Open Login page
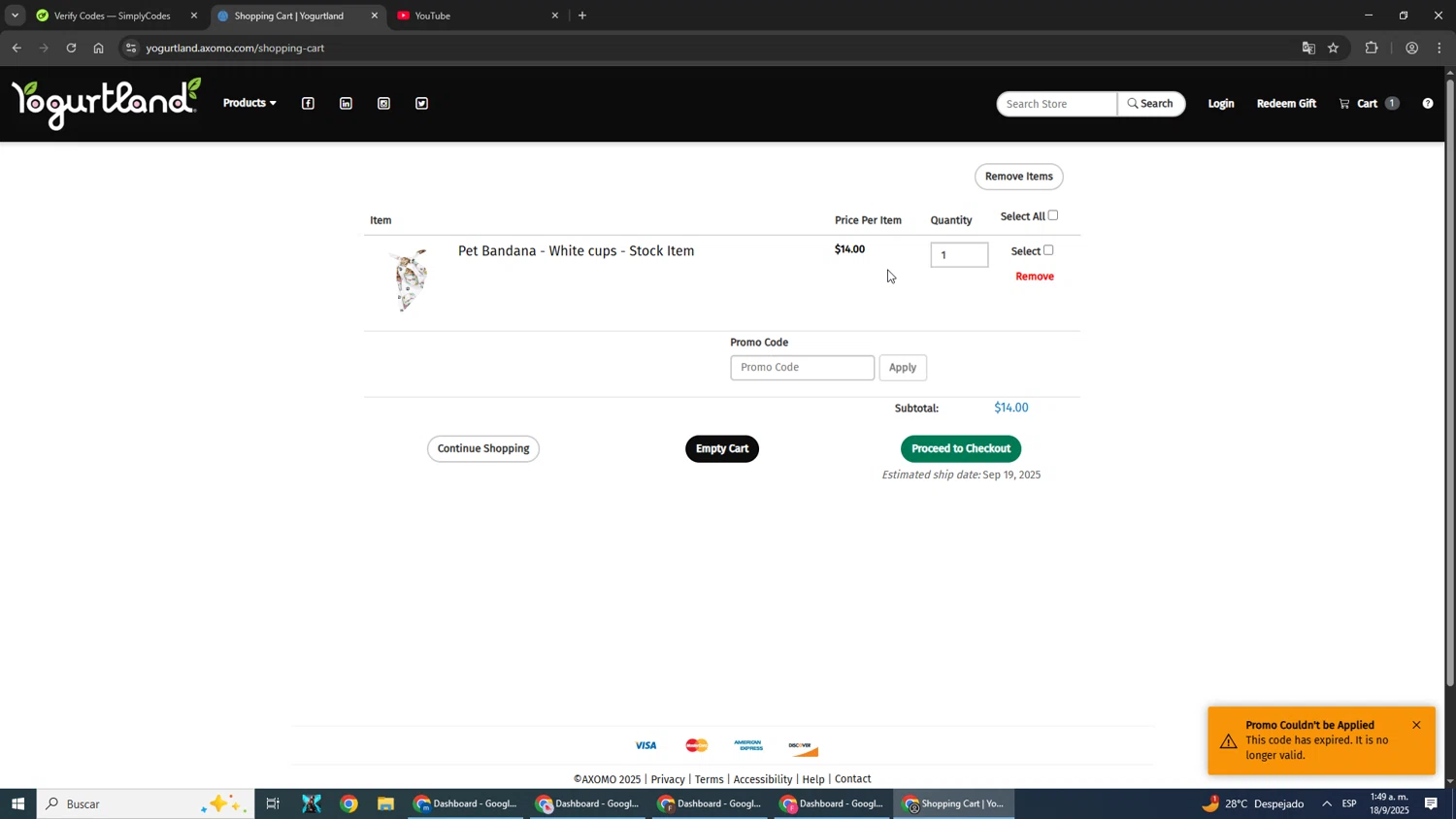Viewport: 1456px width, 819px height. coord(1221,104)
